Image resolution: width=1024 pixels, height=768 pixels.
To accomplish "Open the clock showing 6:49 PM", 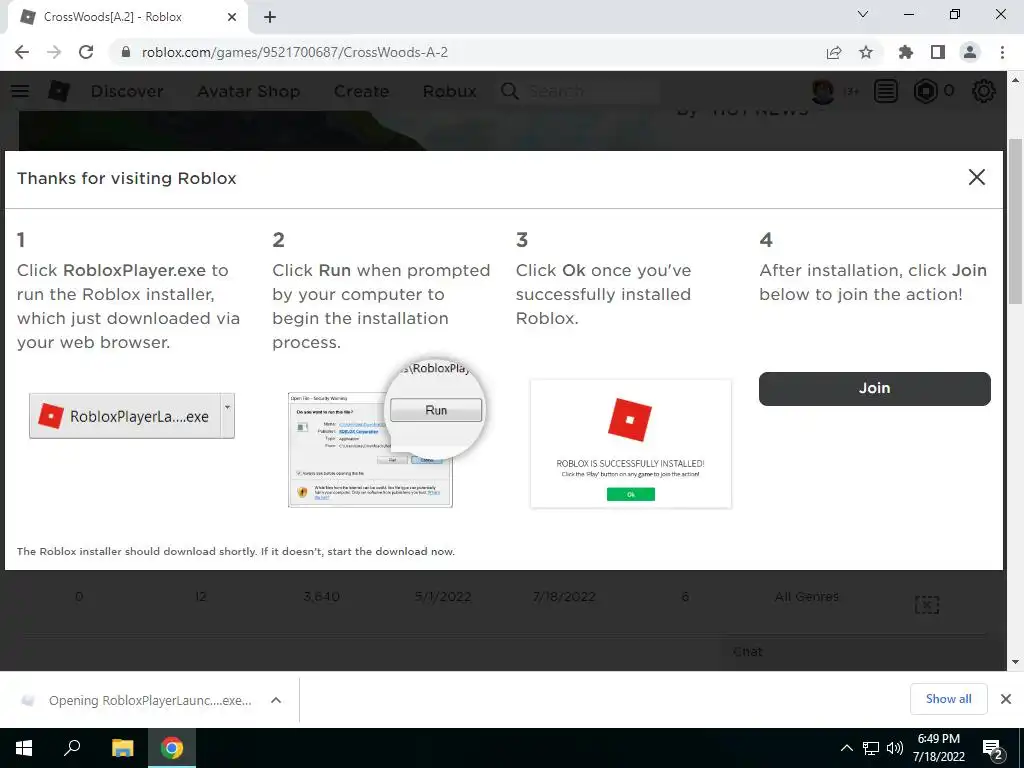I will 938,748.
